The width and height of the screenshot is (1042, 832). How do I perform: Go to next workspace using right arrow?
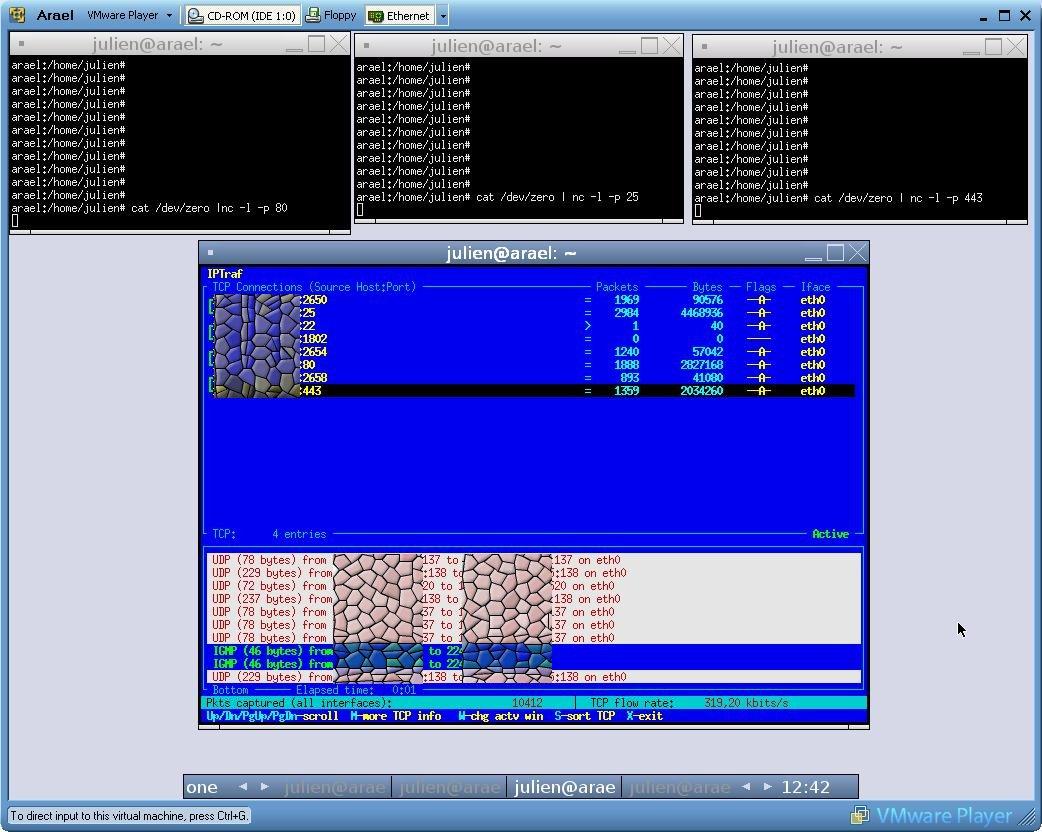tap(264, 787)
